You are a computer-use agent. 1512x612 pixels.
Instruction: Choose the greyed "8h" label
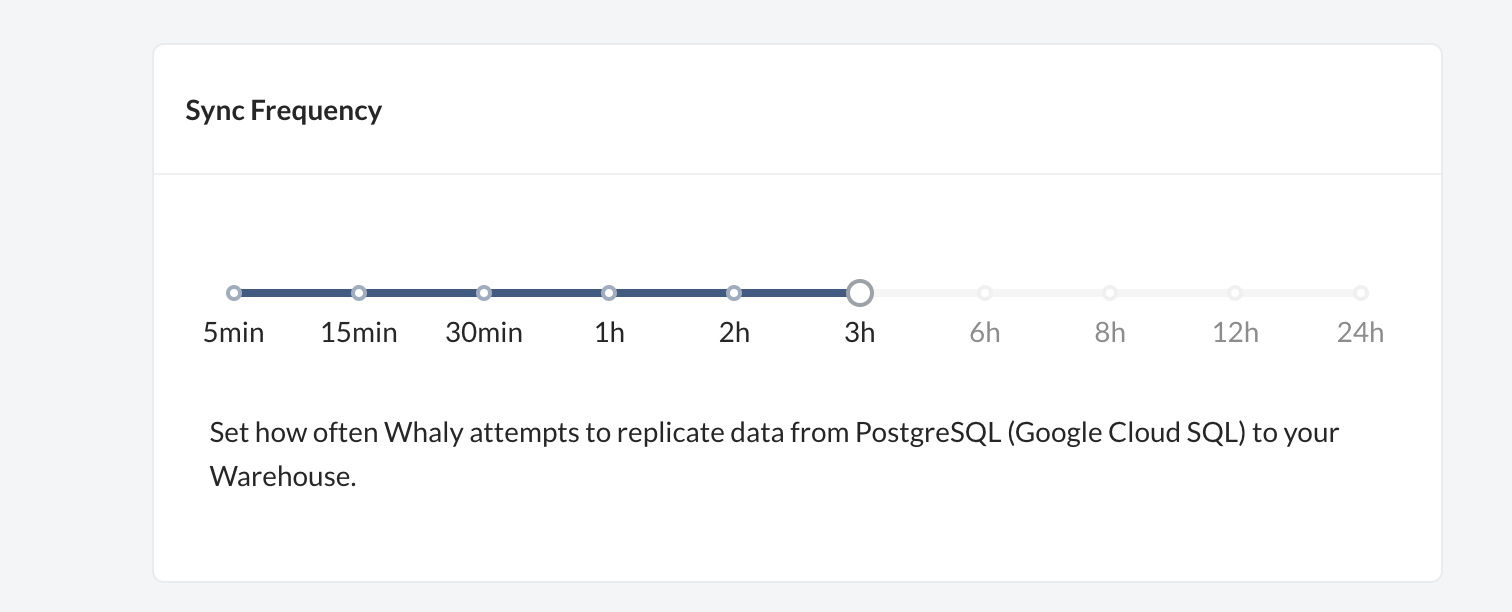(1110, 333)
